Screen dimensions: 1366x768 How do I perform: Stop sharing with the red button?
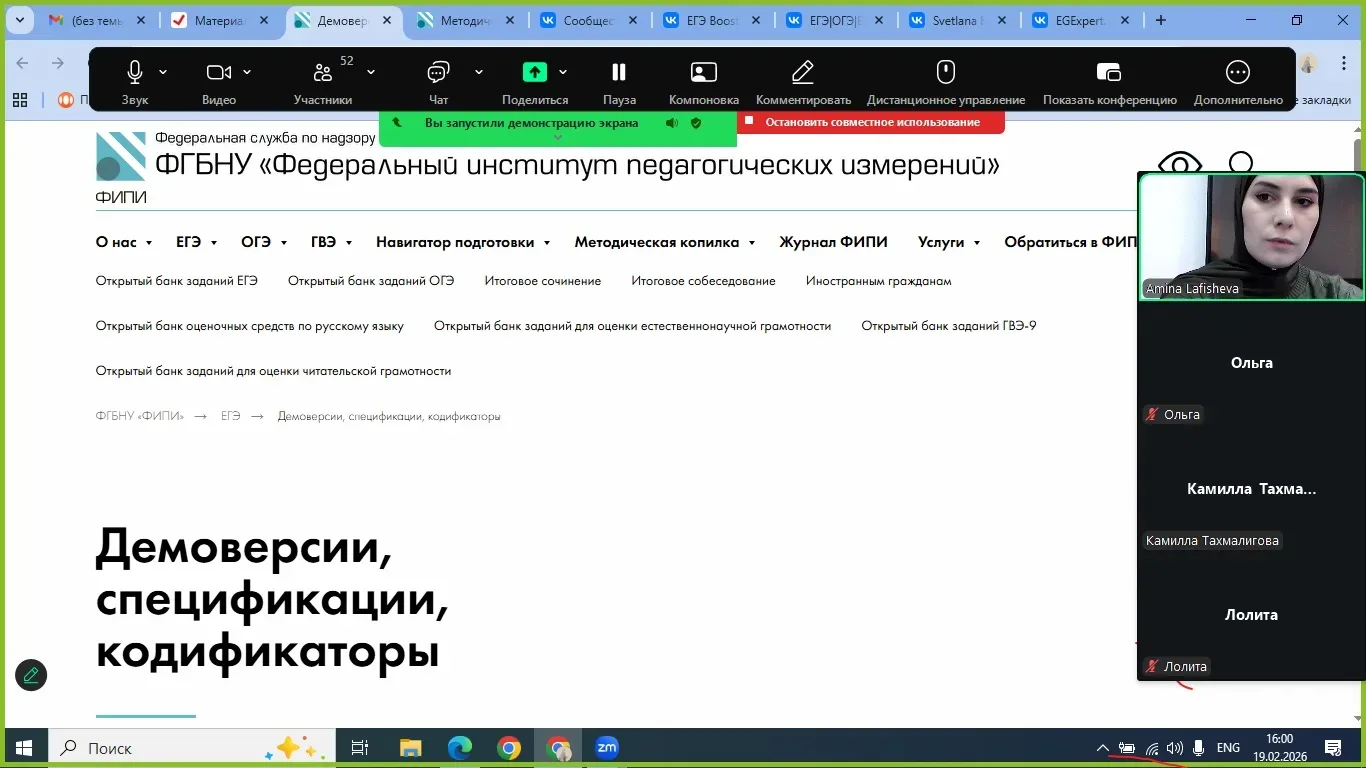click(x=871, y=122)
